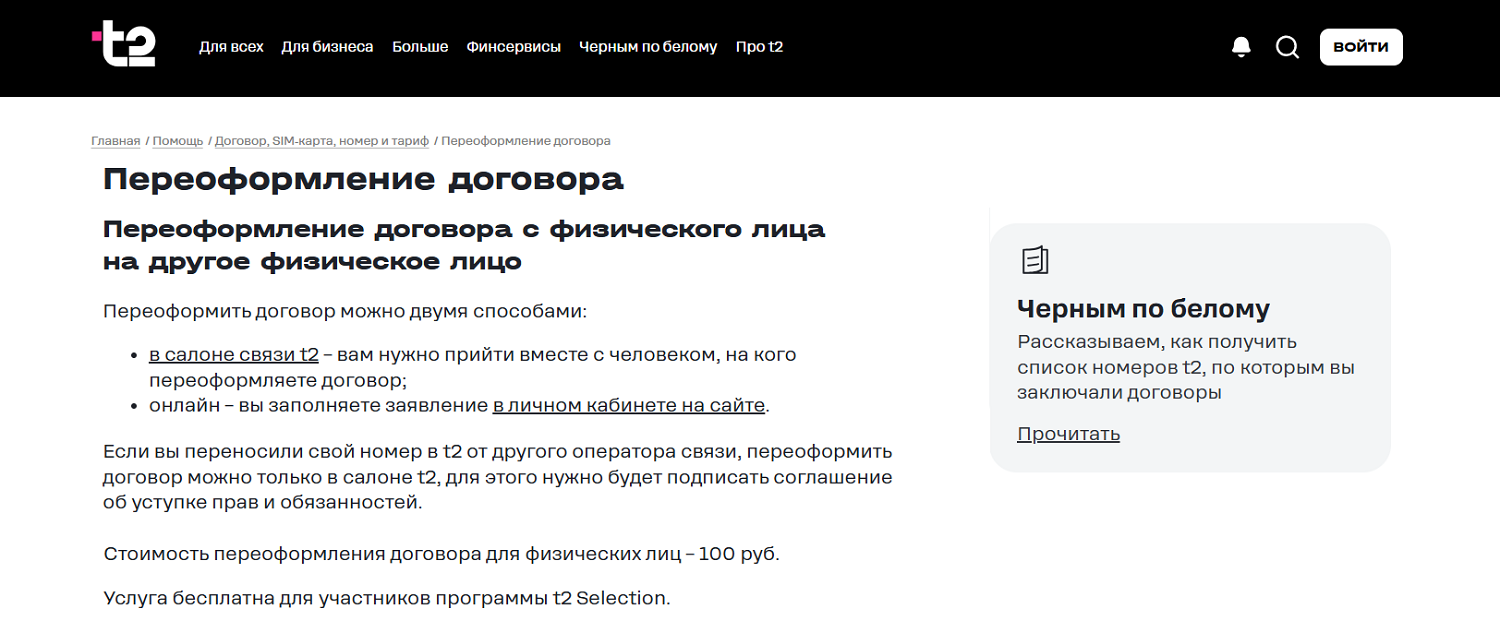1500x633 pixels.
Task: Click the document icon in sidebar card
Action: coord(1035,260)
